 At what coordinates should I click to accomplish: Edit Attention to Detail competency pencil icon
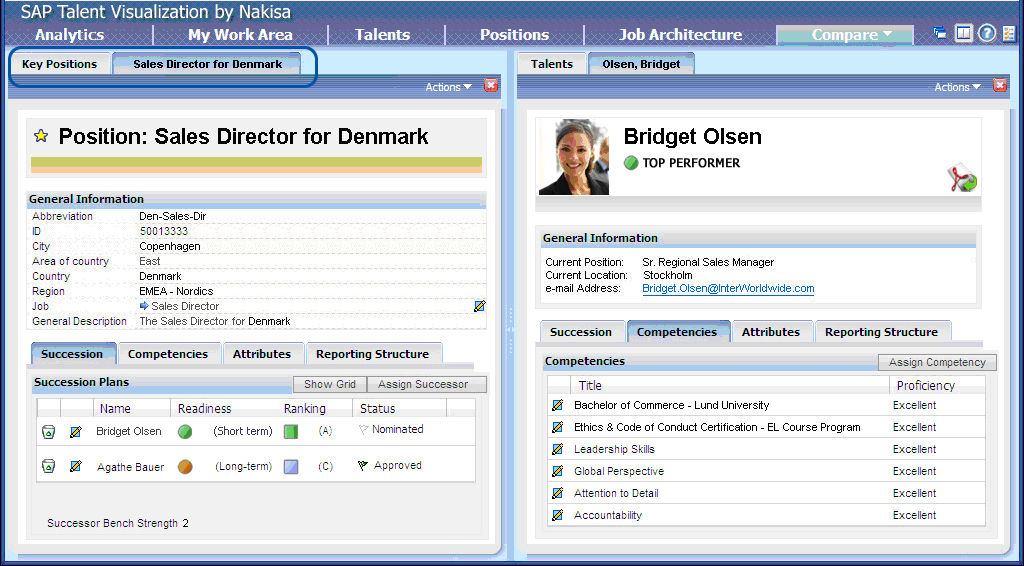[x=558, y=494]
